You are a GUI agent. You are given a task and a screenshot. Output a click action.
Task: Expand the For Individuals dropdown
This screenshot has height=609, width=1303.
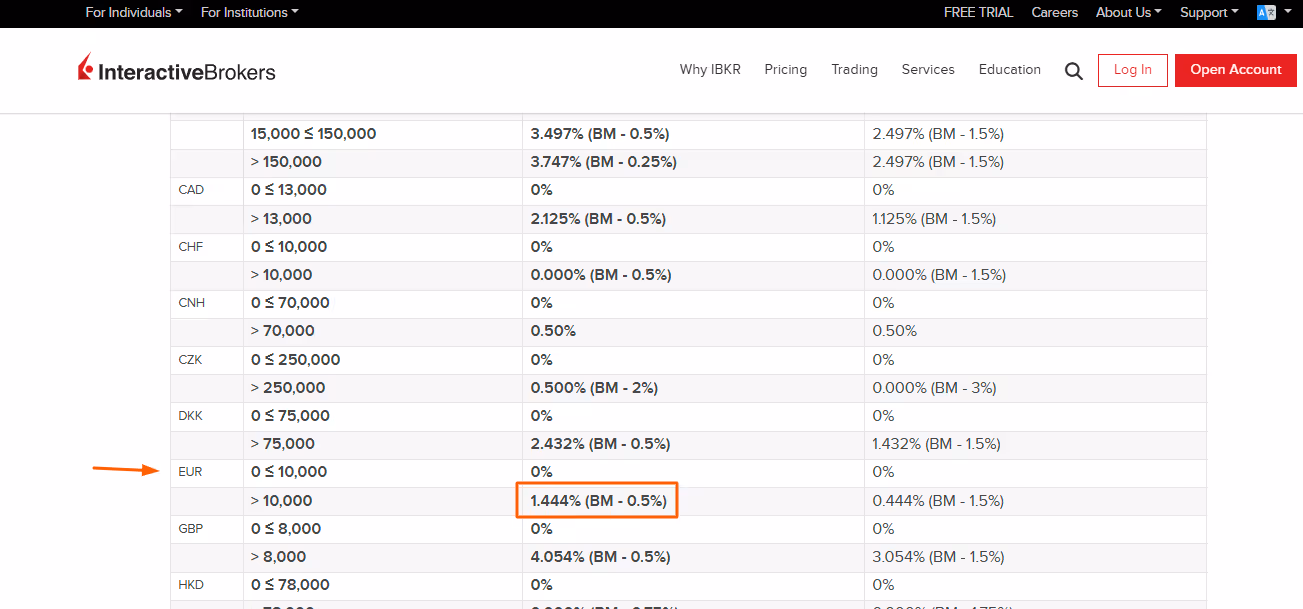click(x=134, y=13)
